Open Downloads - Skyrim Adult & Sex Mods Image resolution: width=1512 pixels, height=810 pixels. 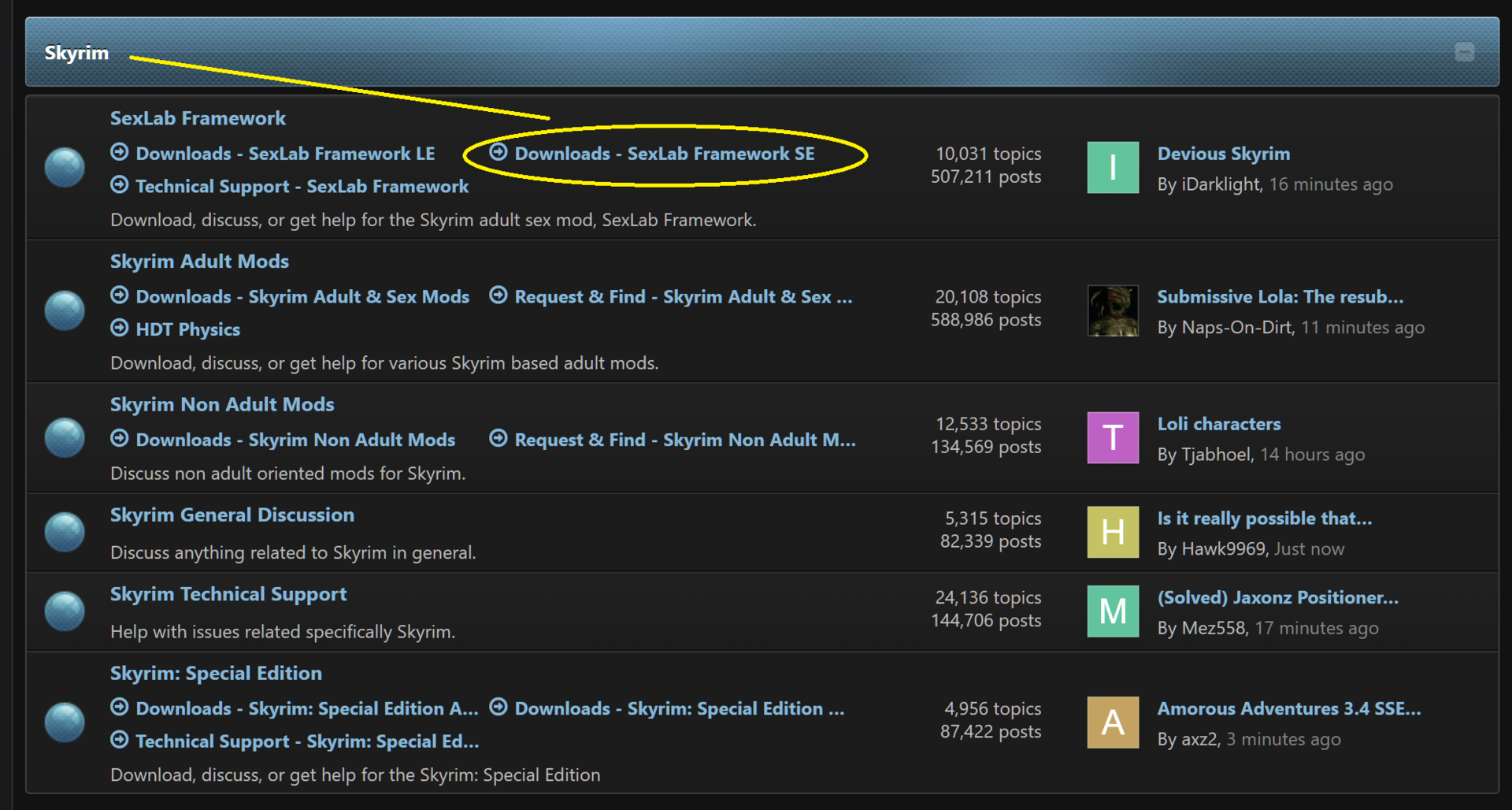[x=302, y=297]
